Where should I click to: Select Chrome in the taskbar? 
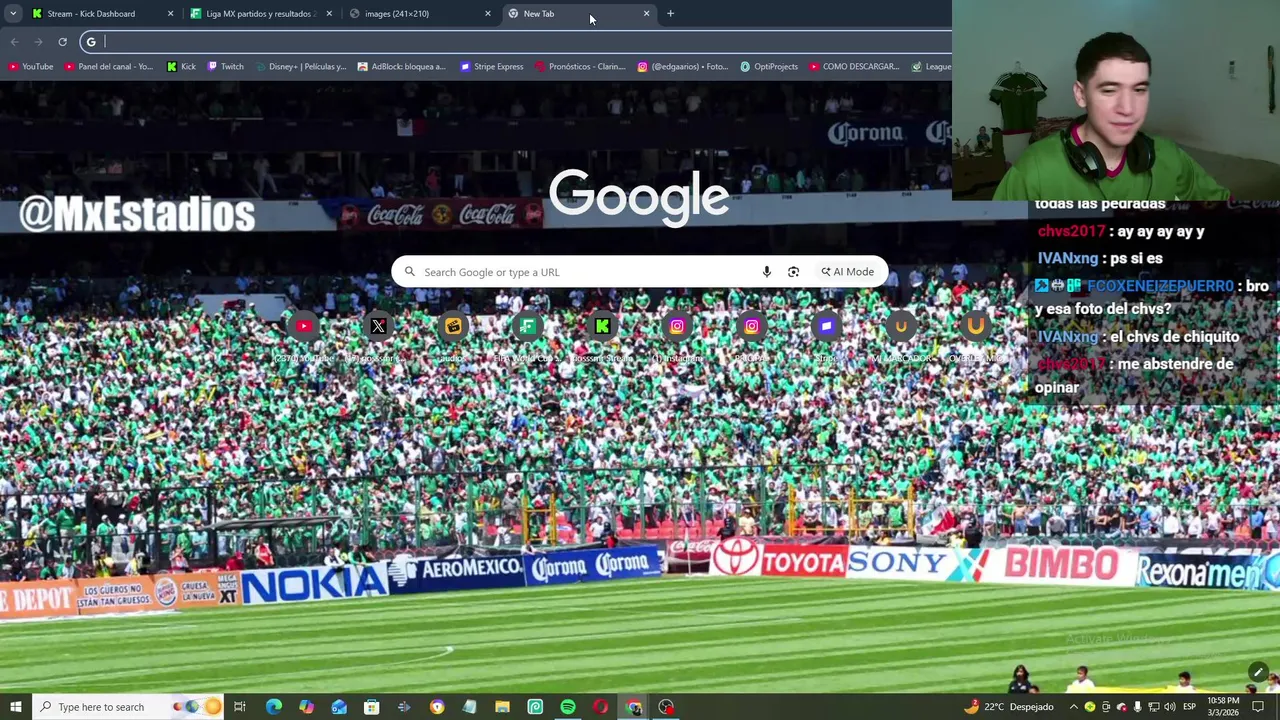633,707
